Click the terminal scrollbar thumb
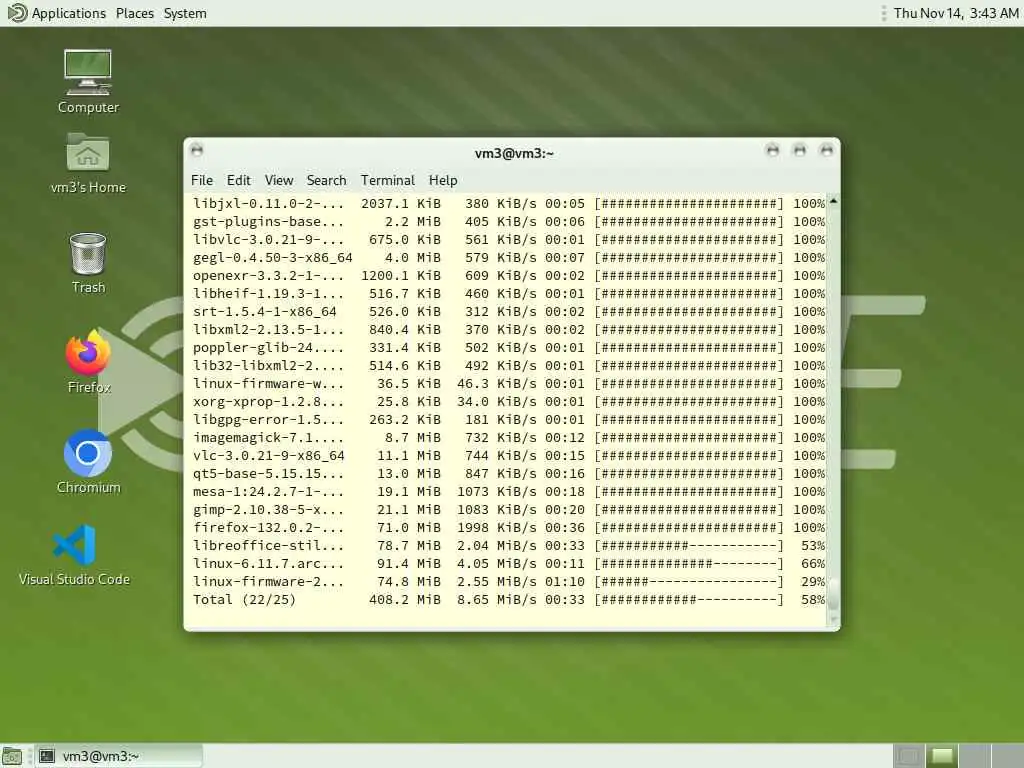The image size is (1024, 768). [x=833, y=593]
